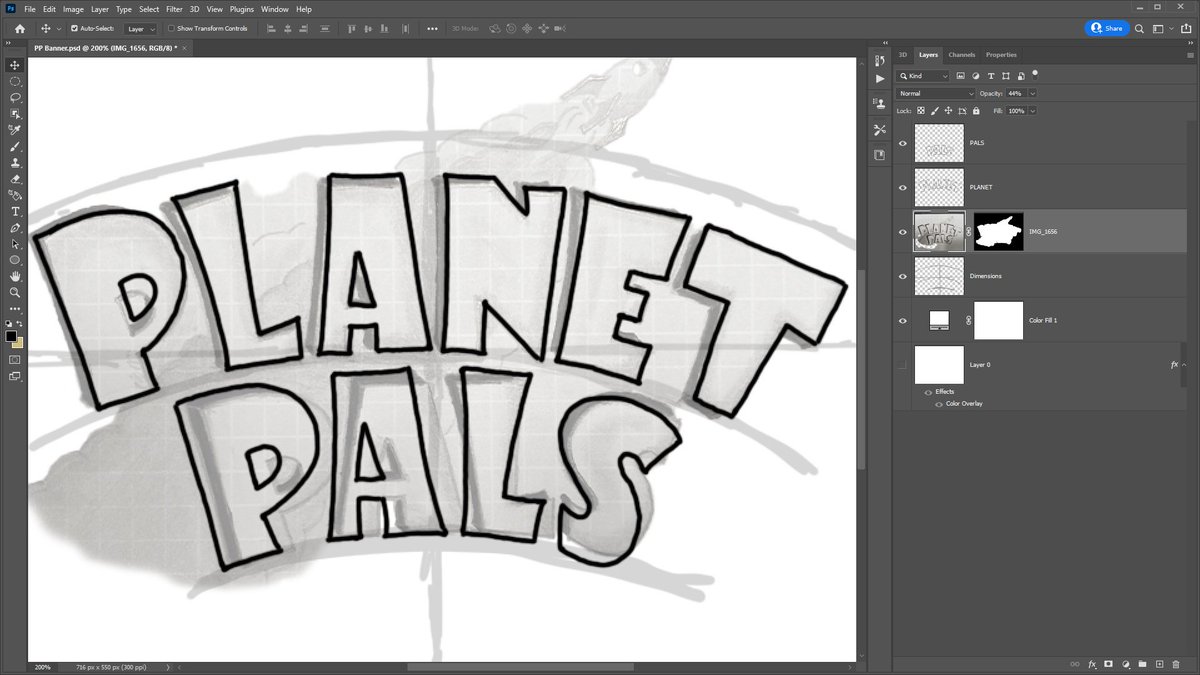Switch to the Properties tab
The width and height of the screenshot is (1200, 675).
pyautogui.click(x=1001, y=55)
